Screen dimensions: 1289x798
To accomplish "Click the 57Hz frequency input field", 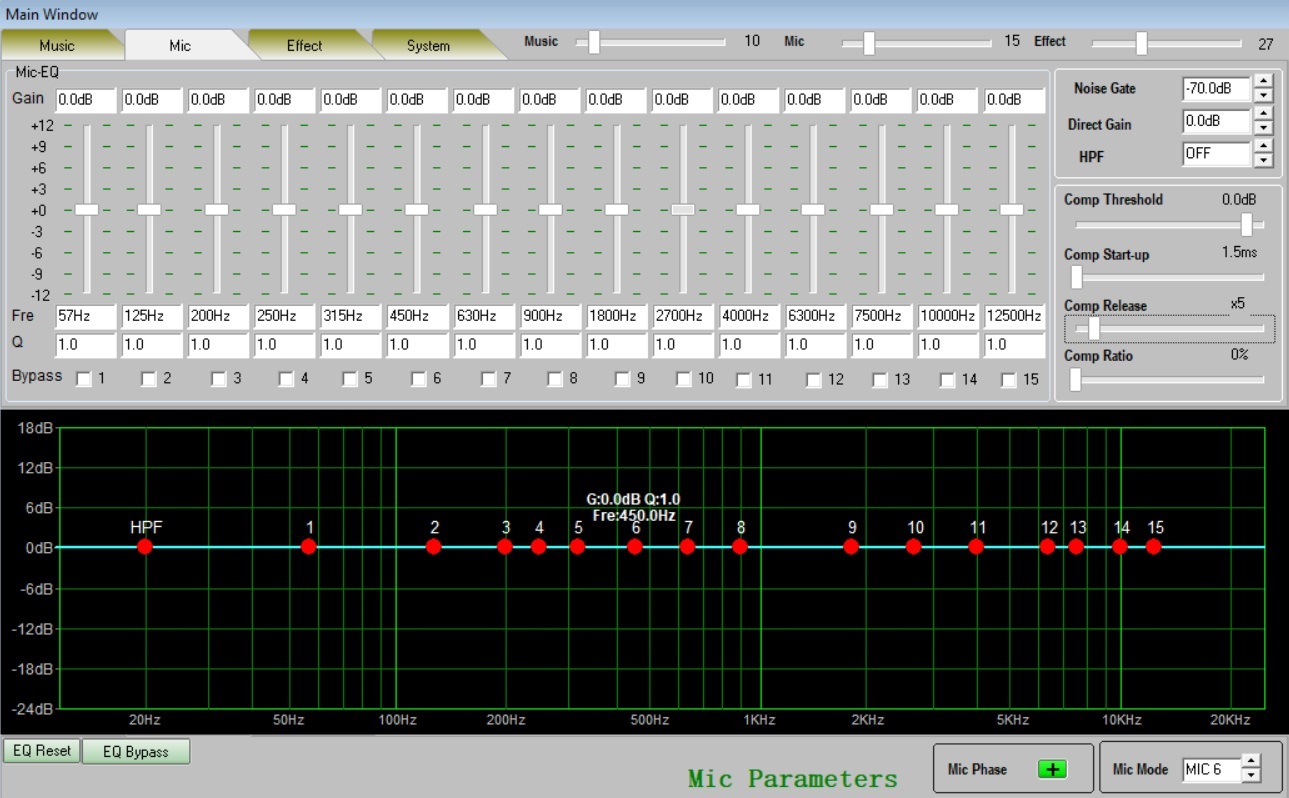I will coord(86,316).
